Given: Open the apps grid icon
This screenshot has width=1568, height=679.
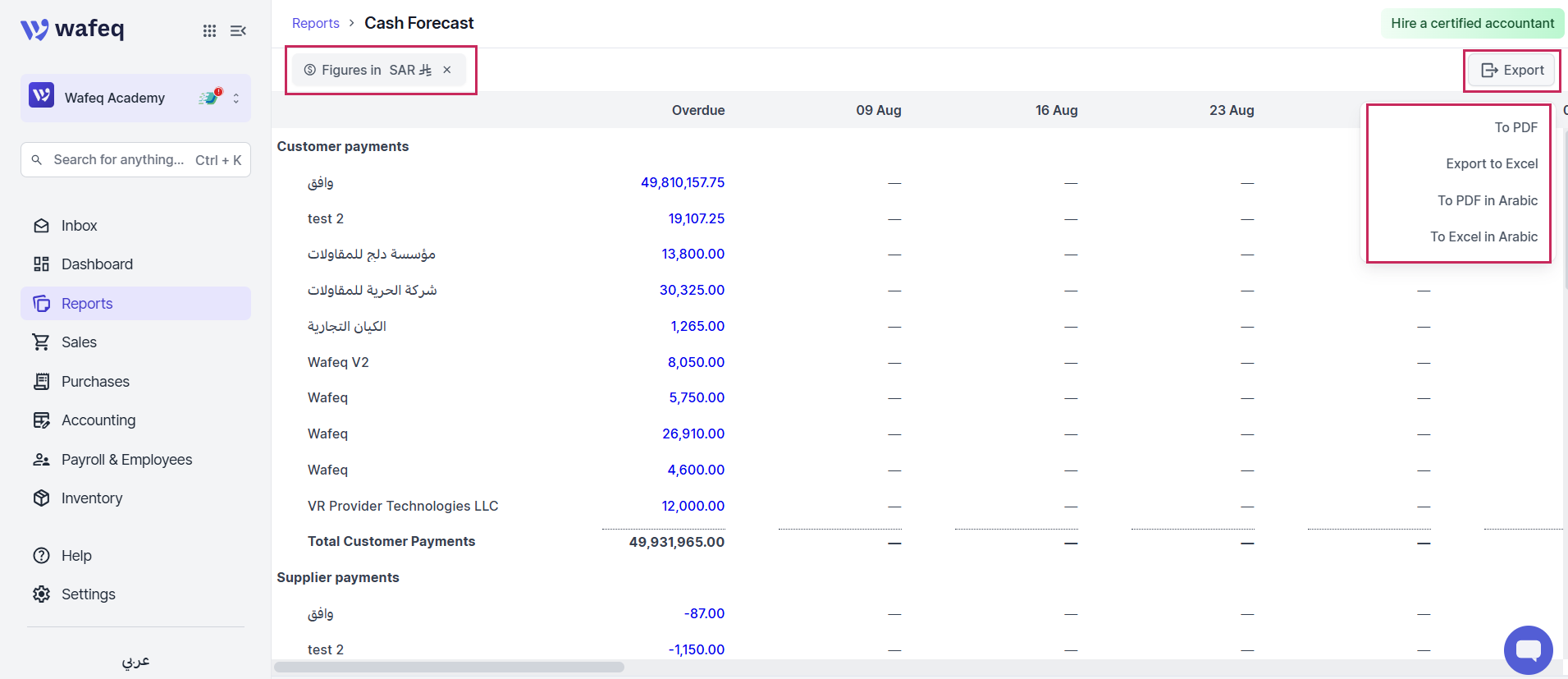Looking at the screenshot, I should 210,30.
